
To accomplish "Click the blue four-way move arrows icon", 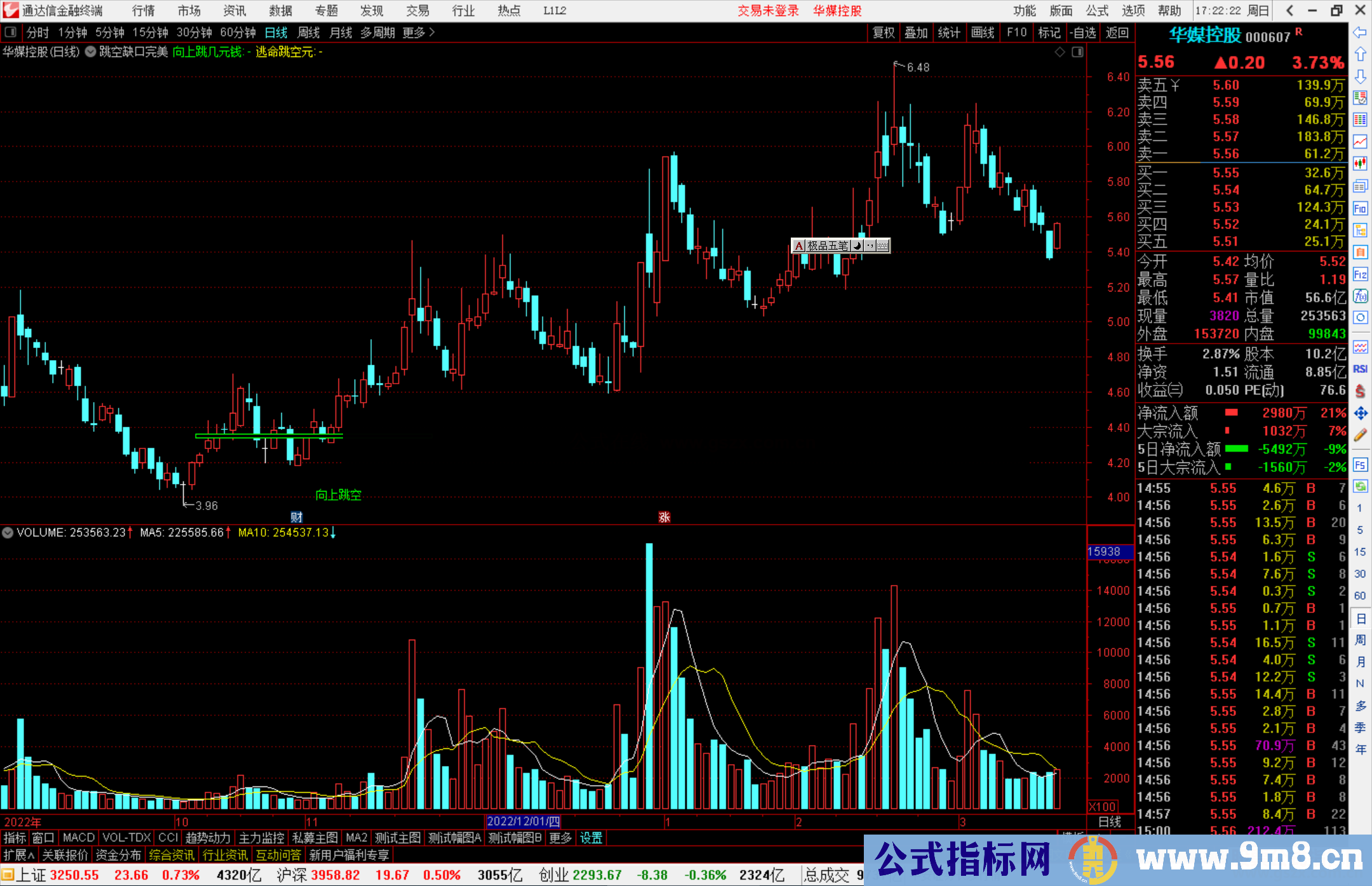I will point(1360,413).
